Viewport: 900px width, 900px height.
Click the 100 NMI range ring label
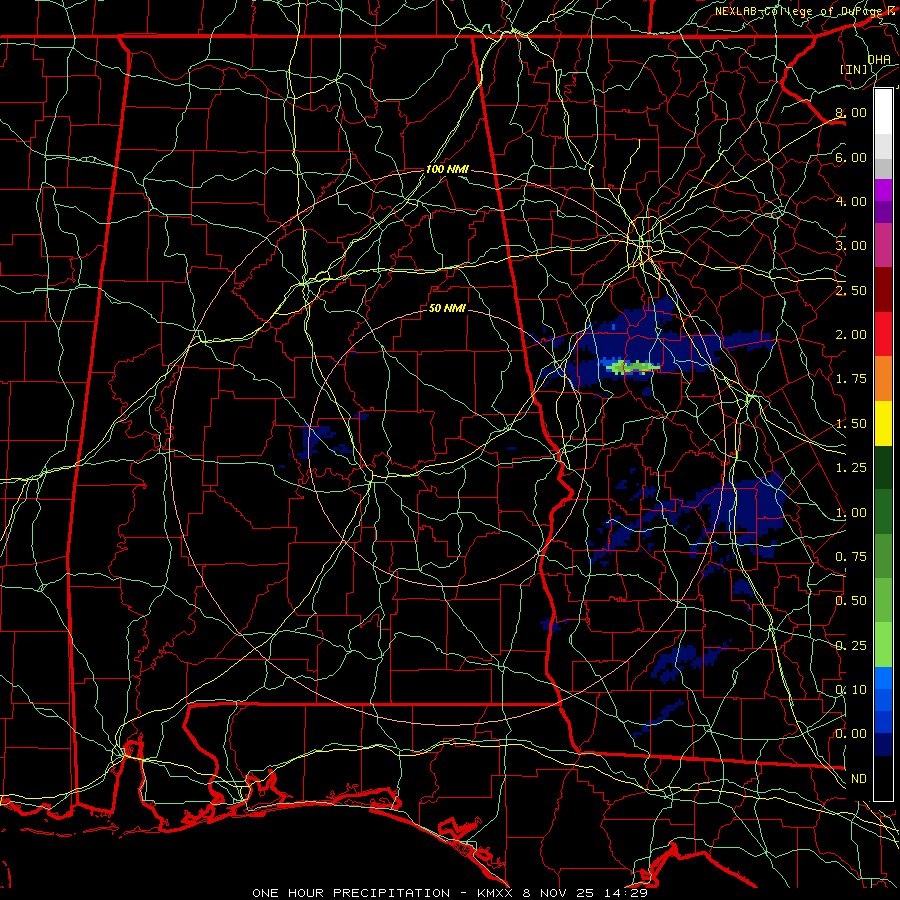pos(447,170)
